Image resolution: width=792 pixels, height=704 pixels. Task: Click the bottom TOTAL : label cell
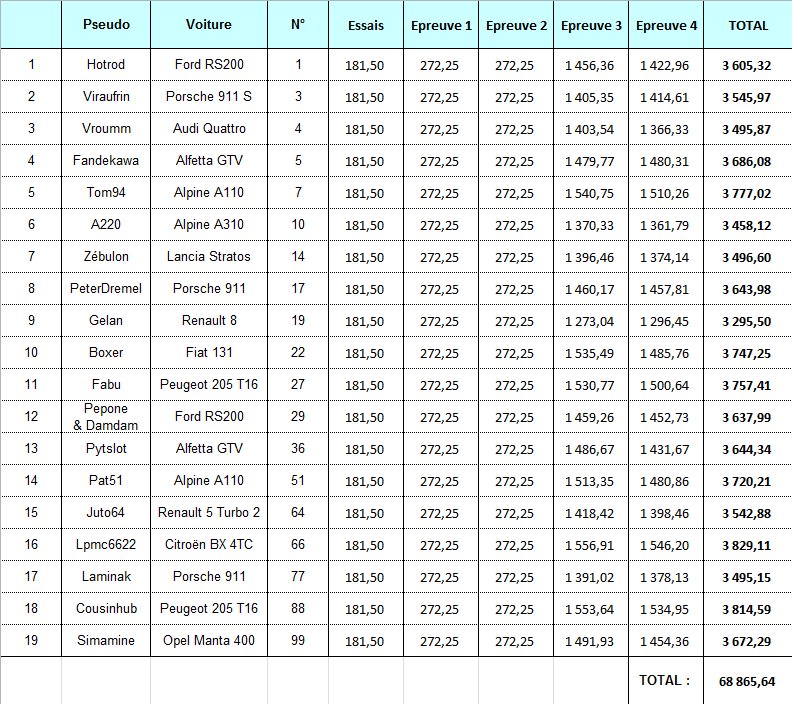pyautogui.click(x=665, y=680)
